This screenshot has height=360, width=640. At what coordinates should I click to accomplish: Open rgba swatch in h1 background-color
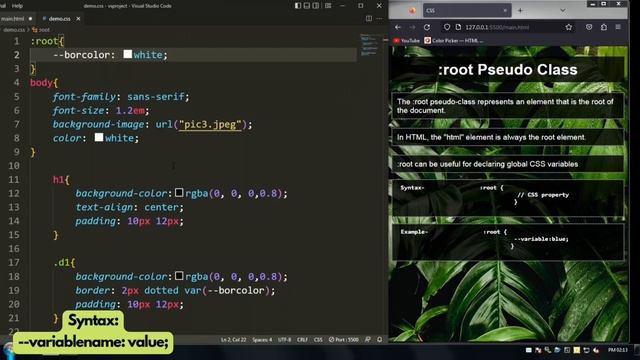179,193
